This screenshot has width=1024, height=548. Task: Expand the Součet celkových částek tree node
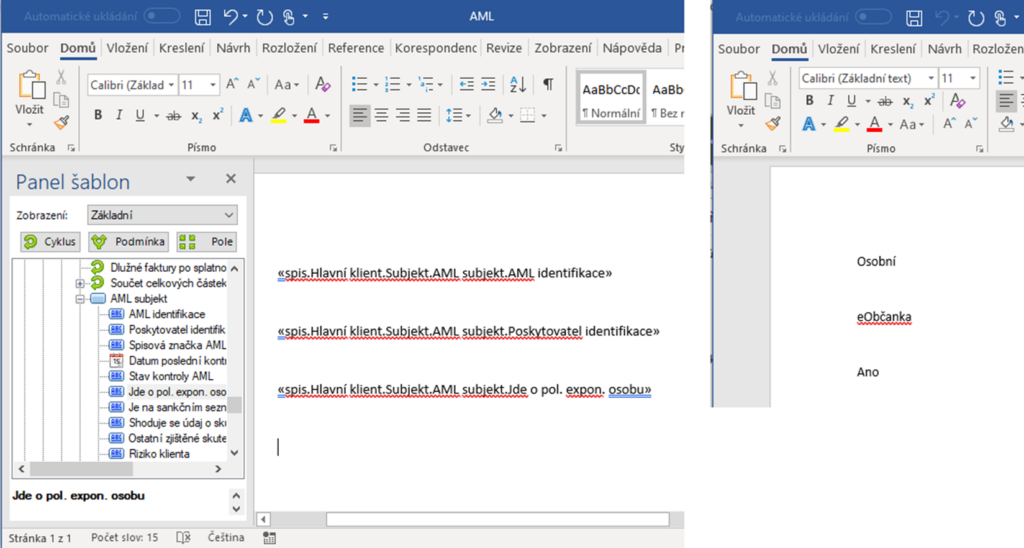[x=80, y=283]
